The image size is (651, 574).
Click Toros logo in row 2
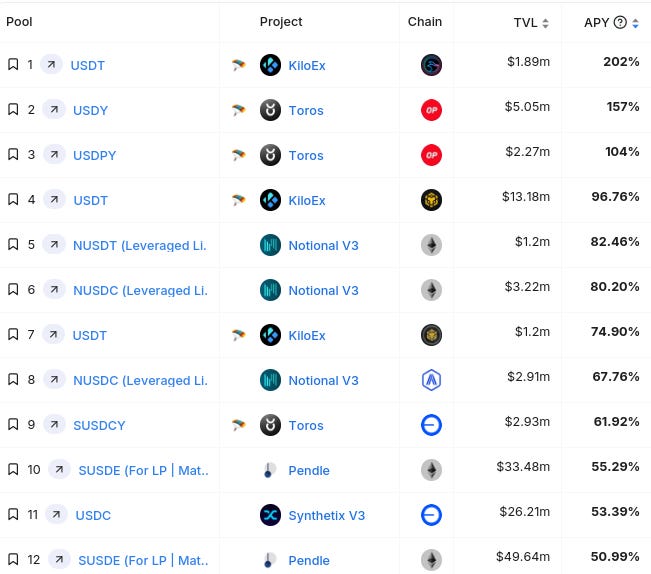click(x=270, y=110)
